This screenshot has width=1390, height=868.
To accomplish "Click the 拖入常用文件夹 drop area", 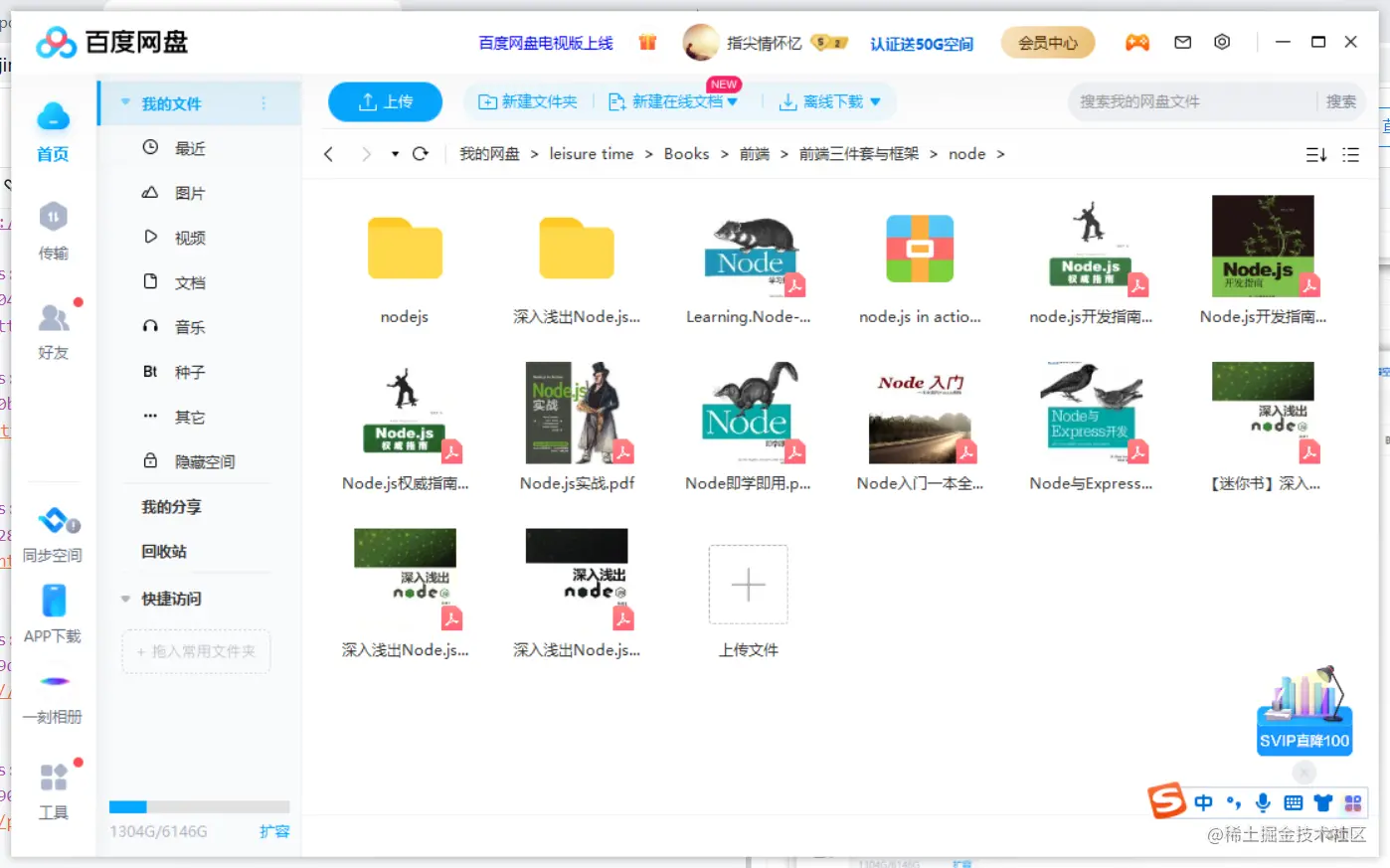I will click(196, 651).
